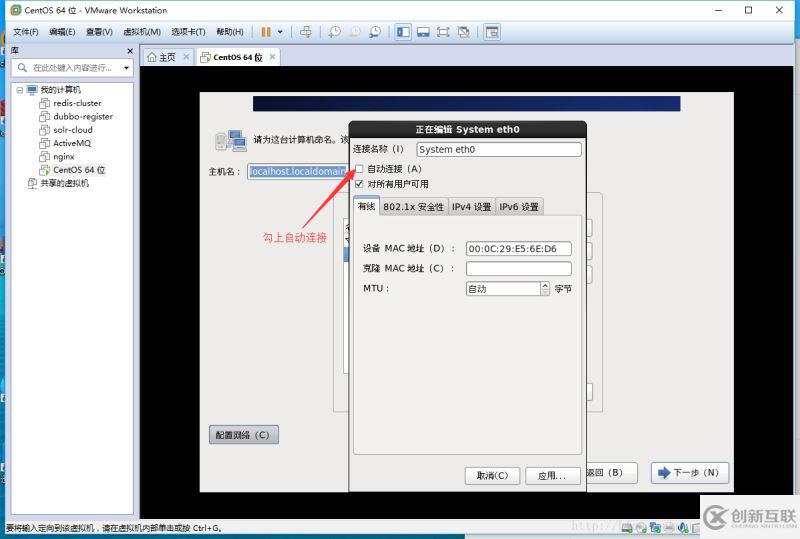Open the 选项卡(T) menu

pos(188,32)
